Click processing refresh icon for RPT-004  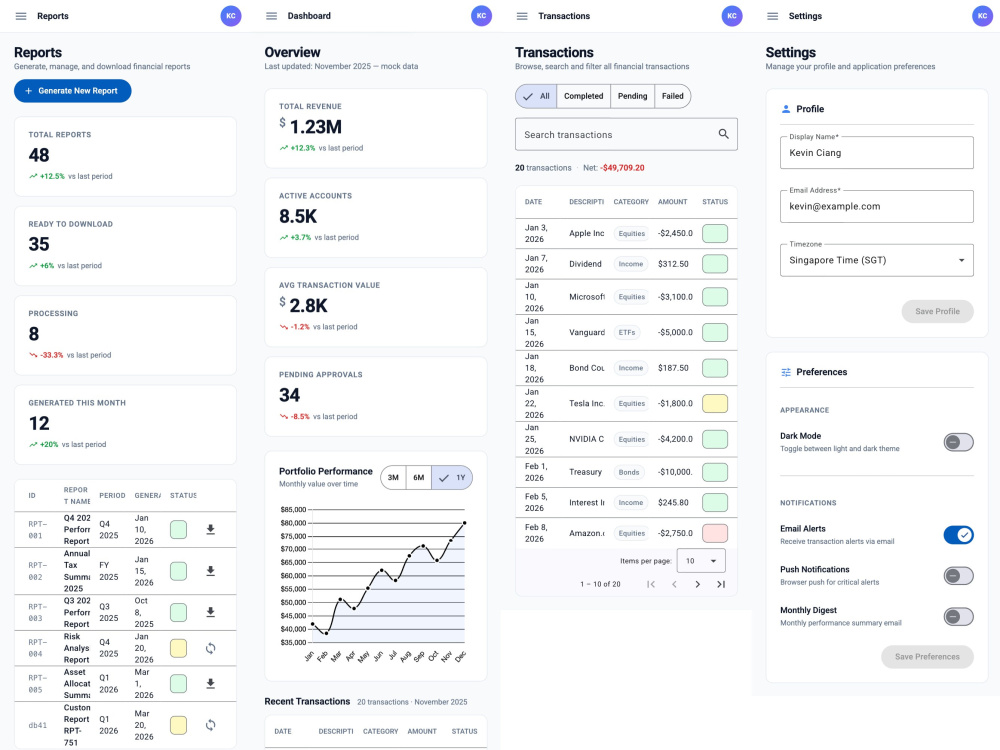point(210,648)
